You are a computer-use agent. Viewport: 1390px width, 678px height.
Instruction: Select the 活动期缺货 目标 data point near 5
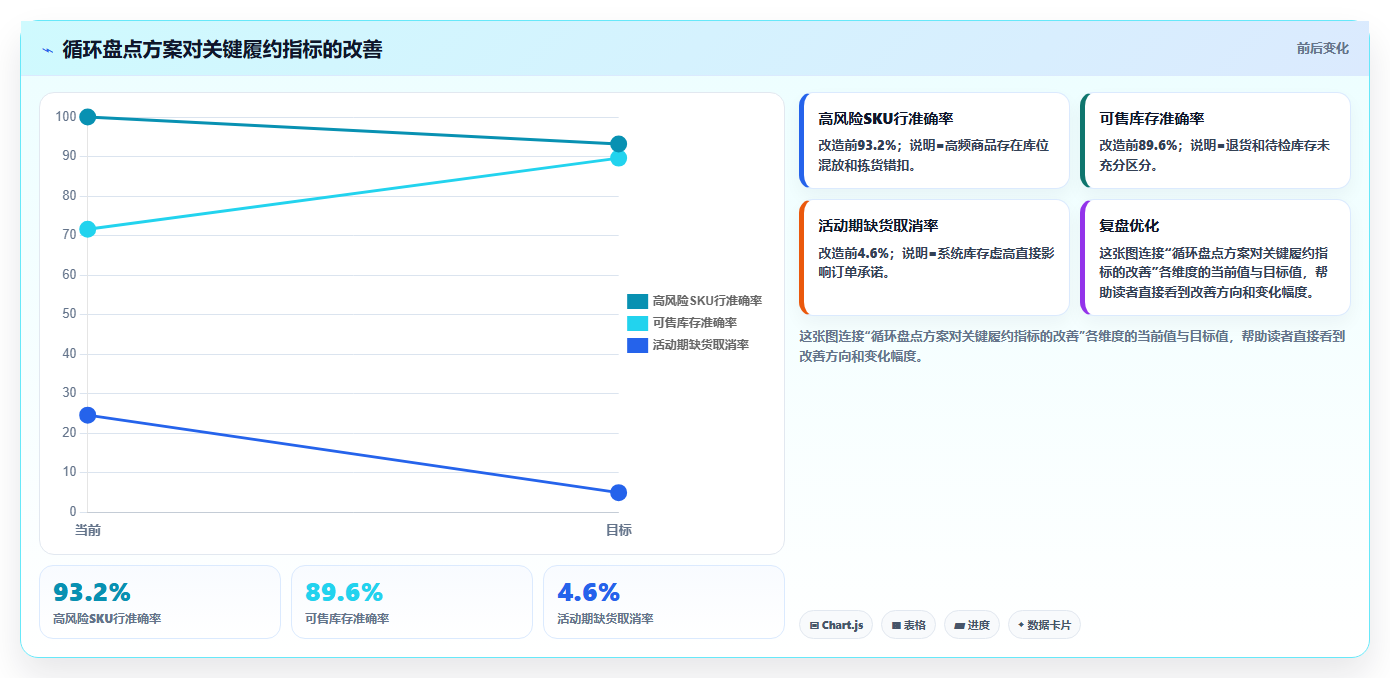(618, 493)
